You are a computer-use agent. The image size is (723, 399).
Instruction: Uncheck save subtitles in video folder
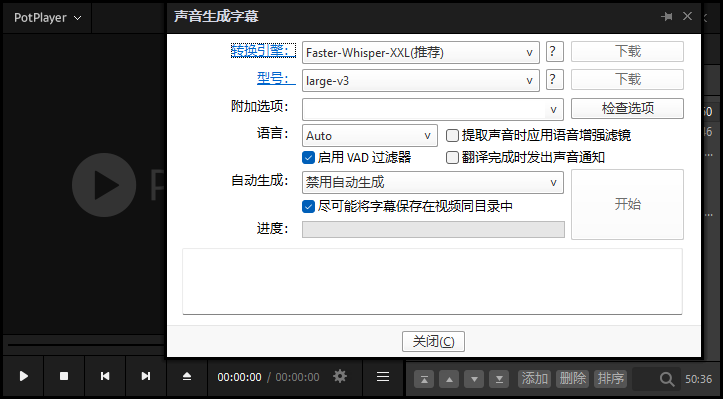(308, 206)
